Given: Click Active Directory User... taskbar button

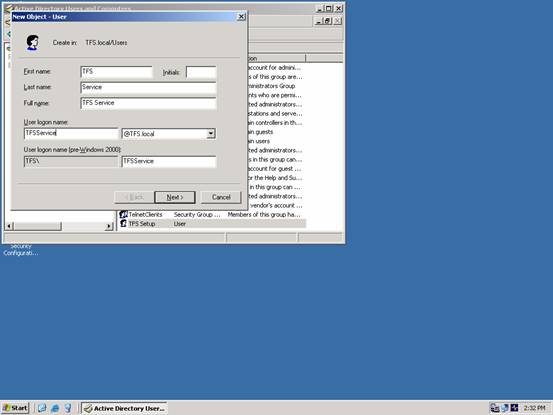Looking at the screenshot, I should click(124, 408).
